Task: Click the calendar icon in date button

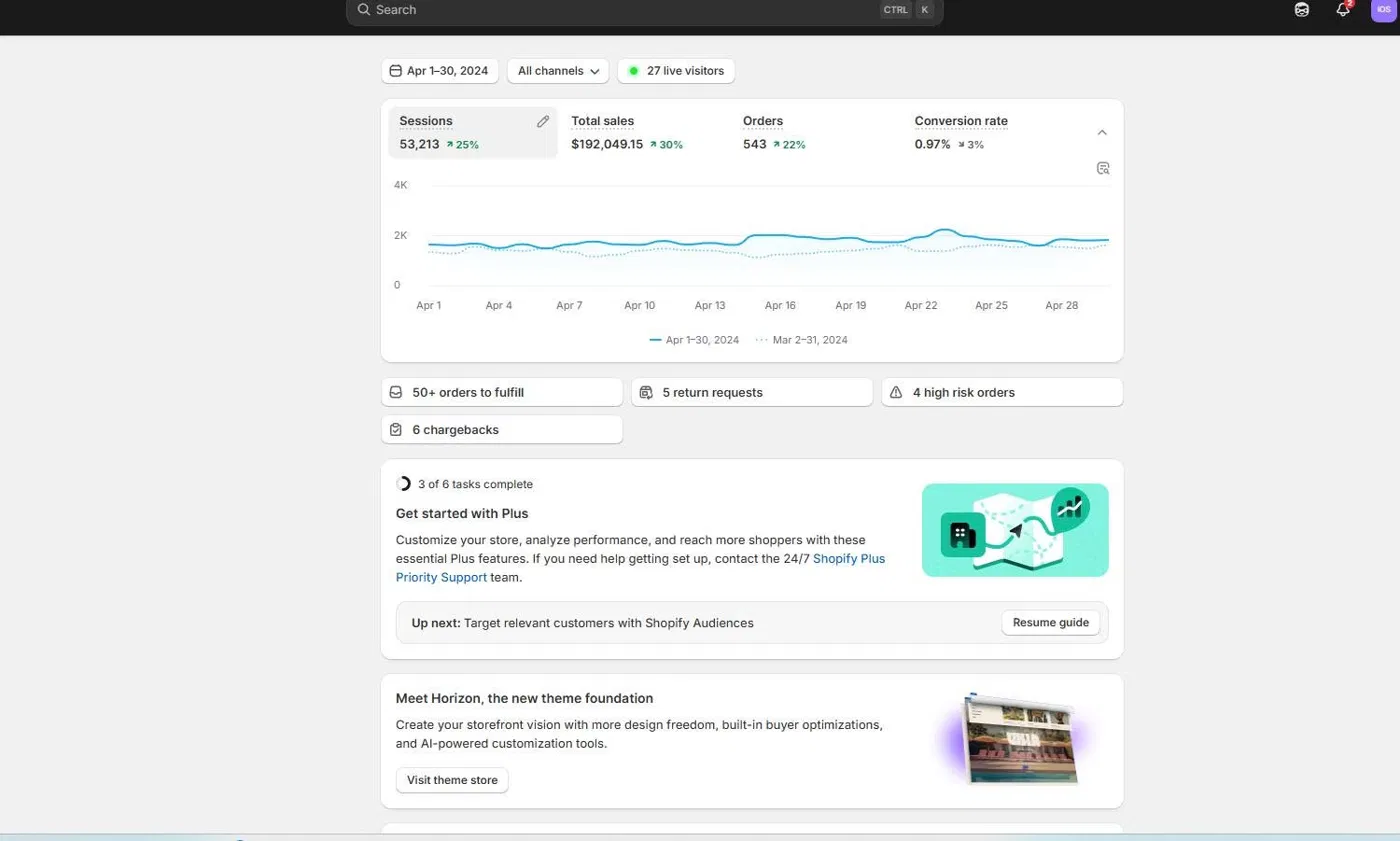Action: [x=395, y=71]
